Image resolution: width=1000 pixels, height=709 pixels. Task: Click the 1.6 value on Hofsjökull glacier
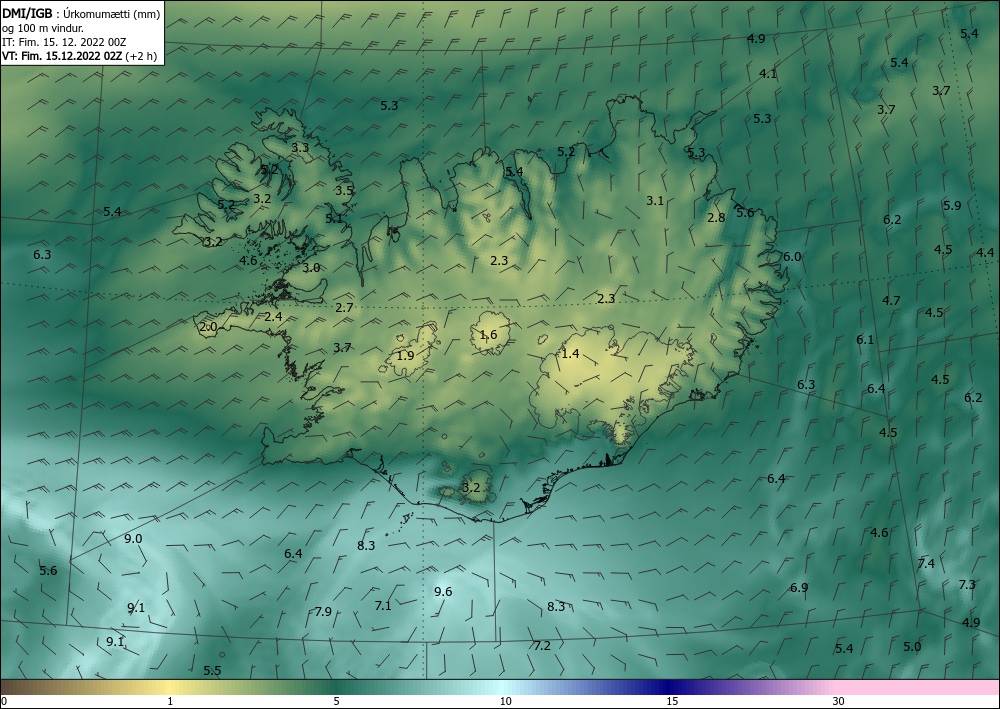click(x=489, y=335)
